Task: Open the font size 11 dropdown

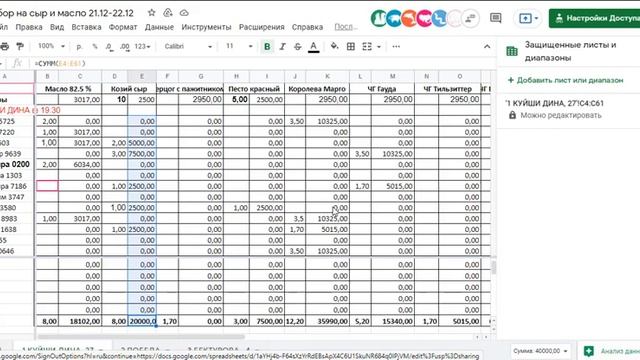Action: [x=240, y=46]
